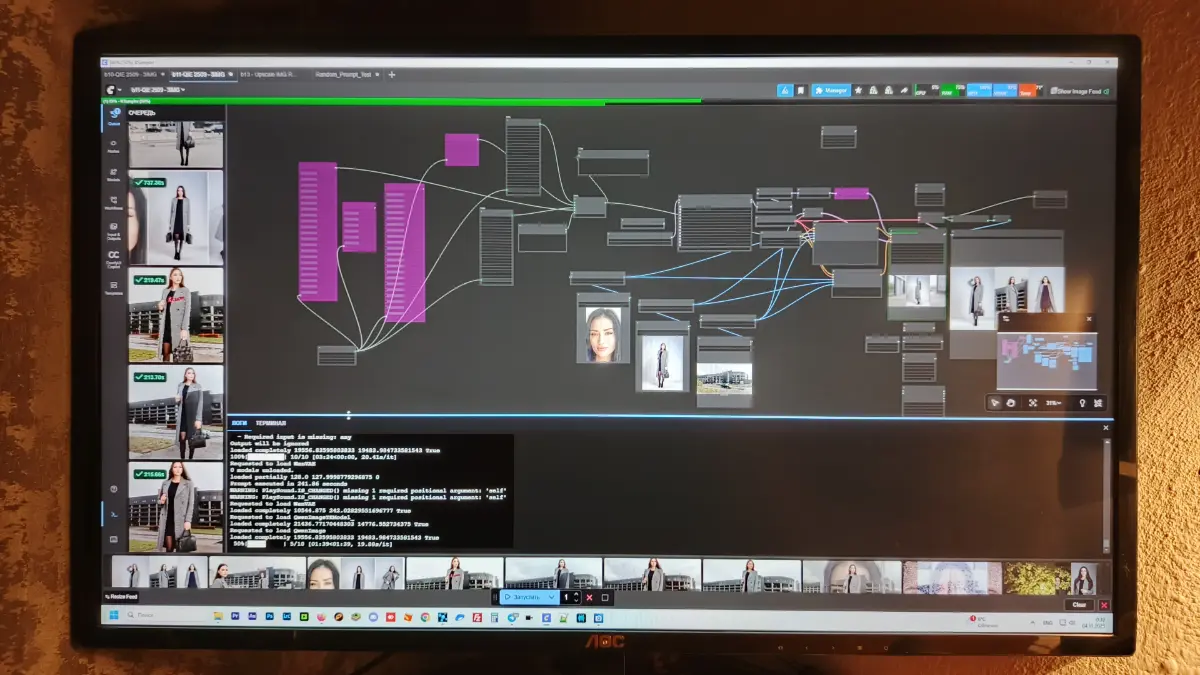Click the minimap preview on the canvas
This screenshot has height=675, width=1200.
[x=1047, y=360]
